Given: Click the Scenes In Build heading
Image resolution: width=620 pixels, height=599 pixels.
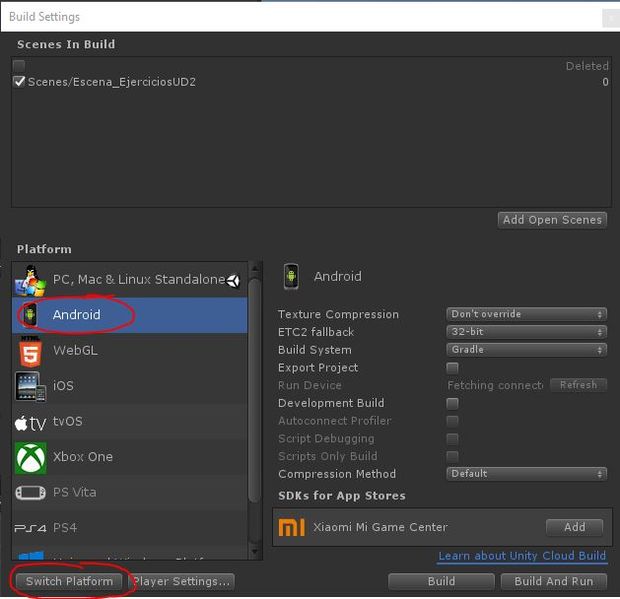Looking at the screenshot, I should coord(66,44).
